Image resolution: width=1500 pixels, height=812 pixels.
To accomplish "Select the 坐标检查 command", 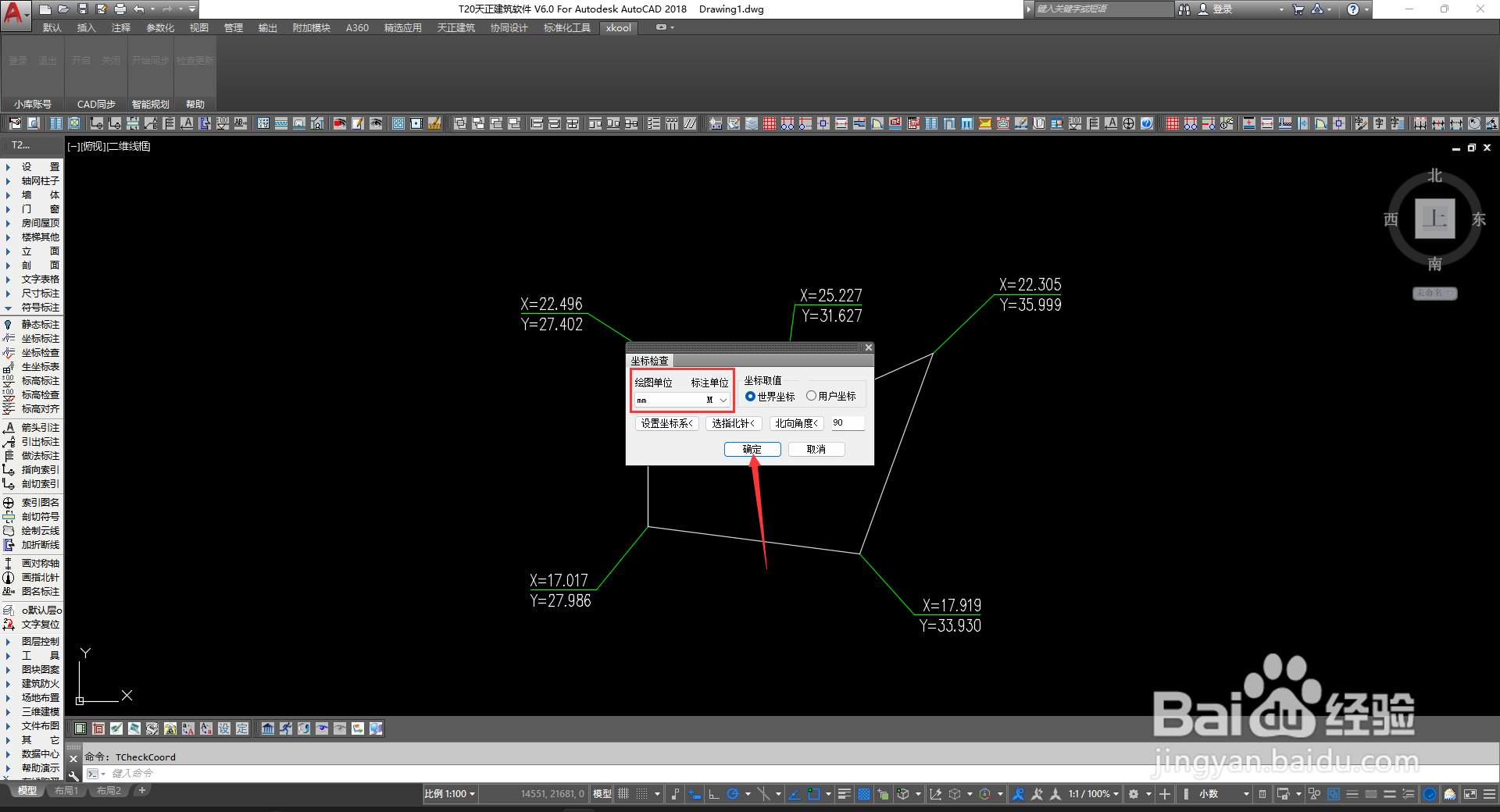I will (x=32, y=353).
